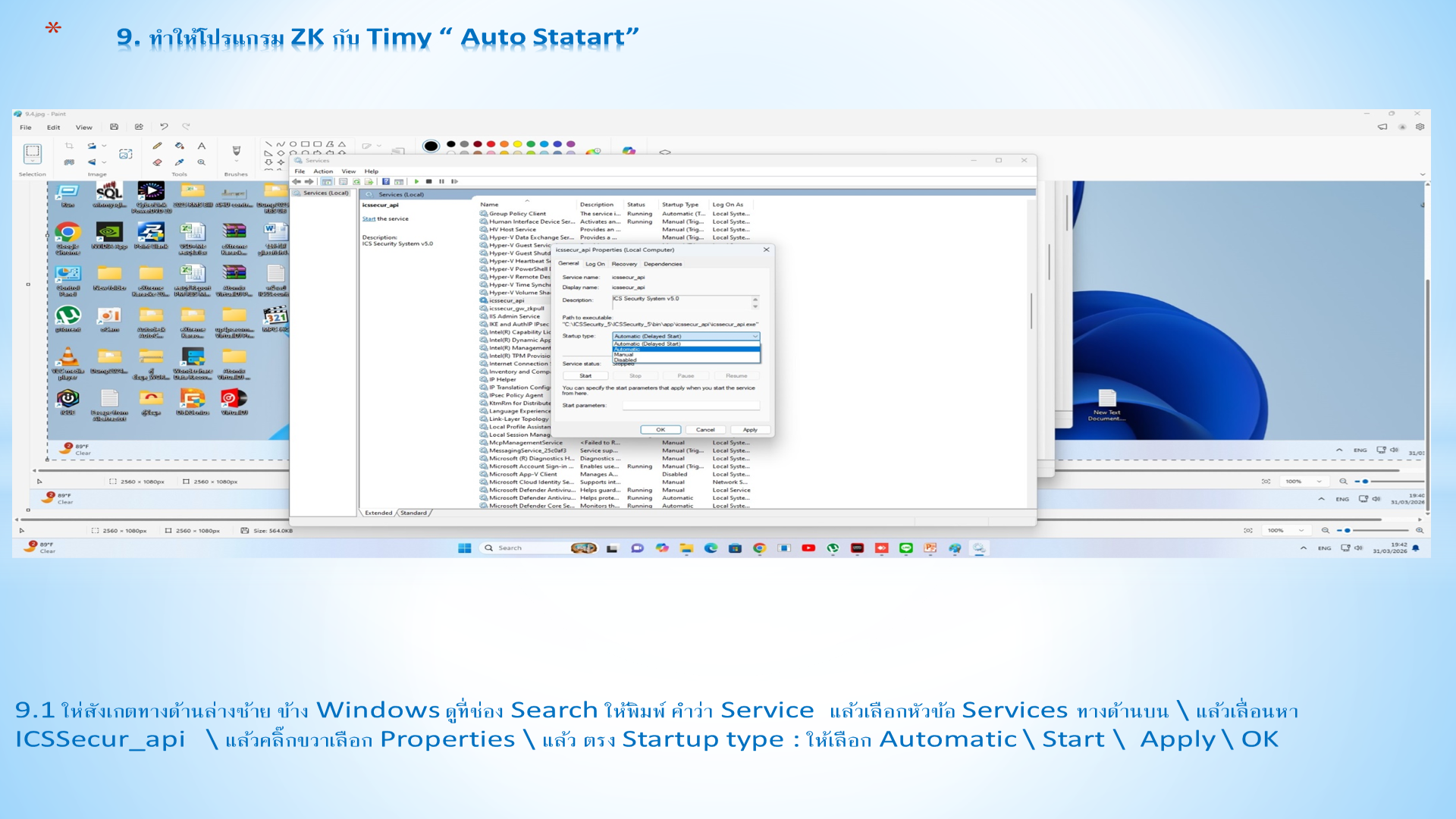Screen dimensions: 1456x819
Task: Expand the Rotate options arrow in Paint
Action: 104,146
